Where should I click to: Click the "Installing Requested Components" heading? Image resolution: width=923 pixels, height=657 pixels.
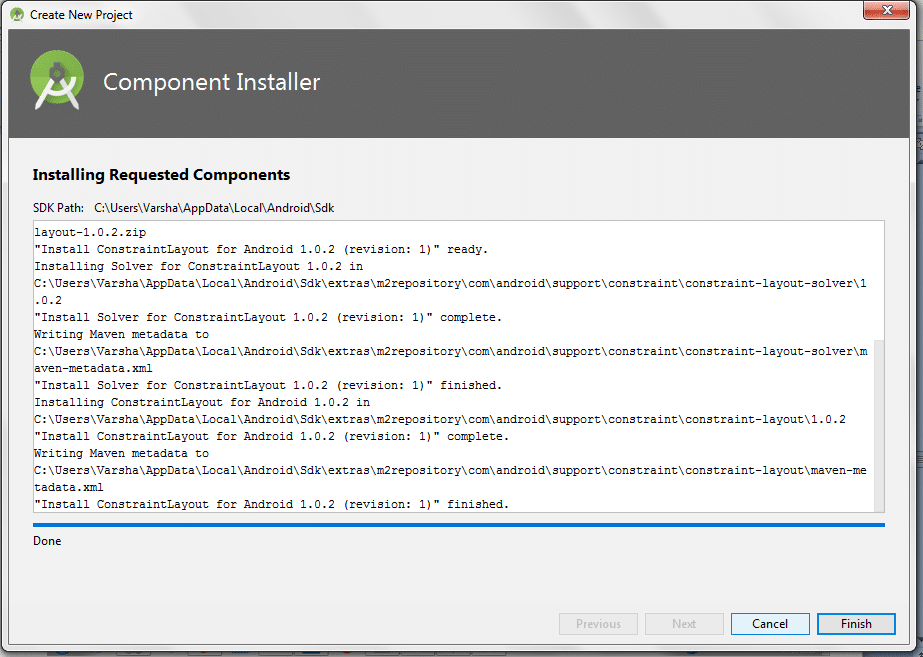161,175
